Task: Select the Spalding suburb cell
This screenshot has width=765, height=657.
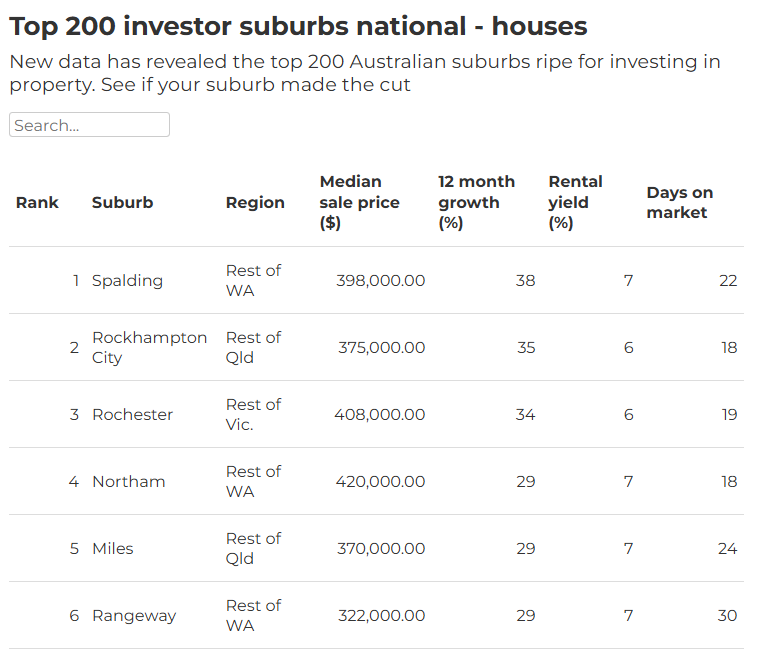Action: 127,281
